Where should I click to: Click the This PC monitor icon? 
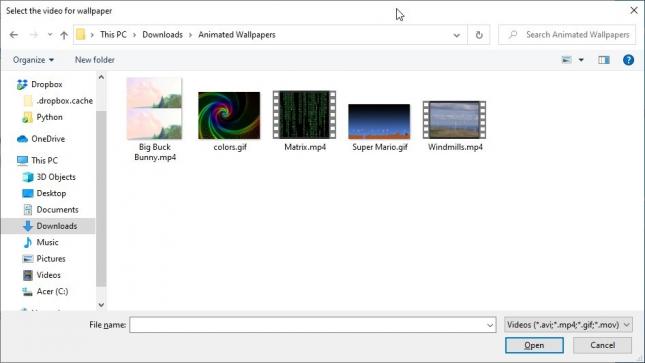point(22,161)
